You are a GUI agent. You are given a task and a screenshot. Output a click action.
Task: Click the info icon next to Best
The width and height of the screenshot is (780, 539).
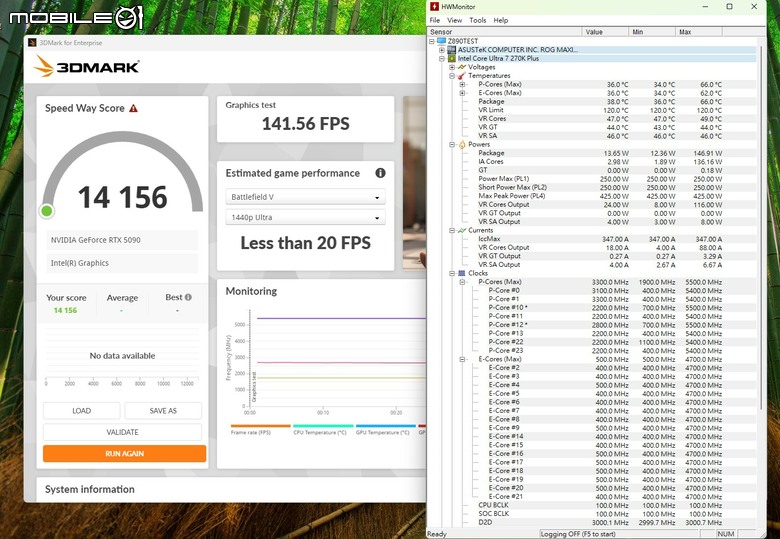pos(188,297)
